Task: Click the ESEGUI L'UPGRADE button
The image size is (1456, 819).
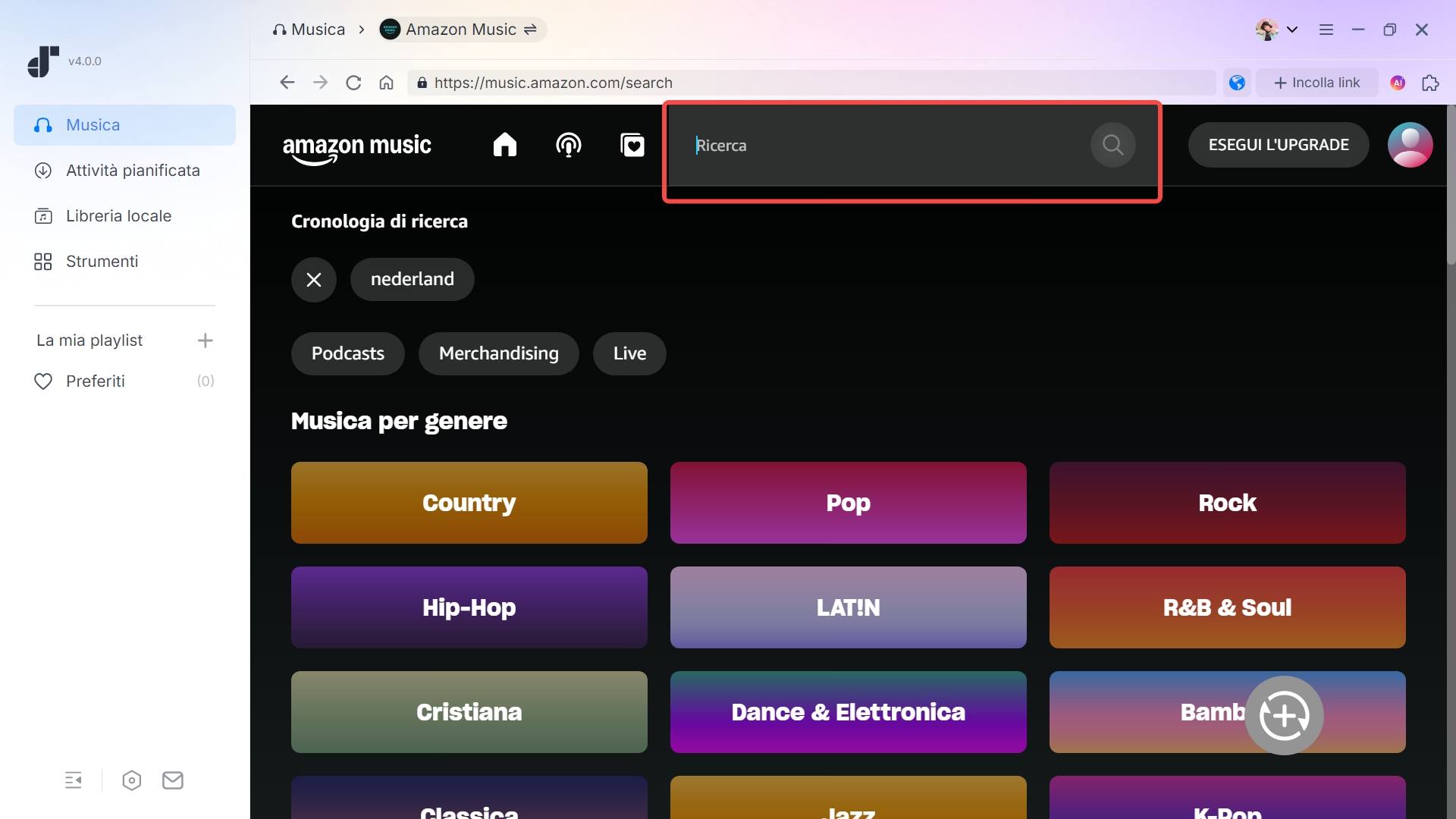Action: tap(1279, 144)
